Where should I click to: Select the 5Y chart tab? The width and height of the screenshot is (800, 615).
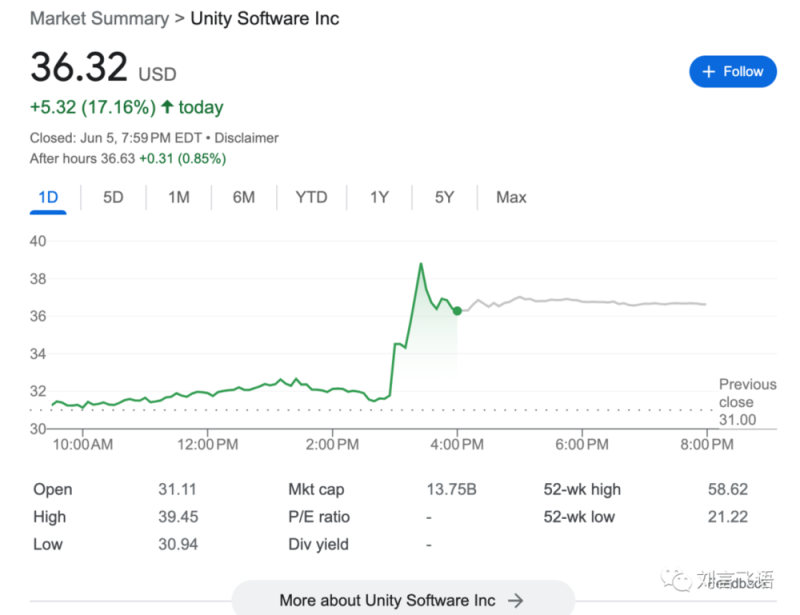[444, 197]
